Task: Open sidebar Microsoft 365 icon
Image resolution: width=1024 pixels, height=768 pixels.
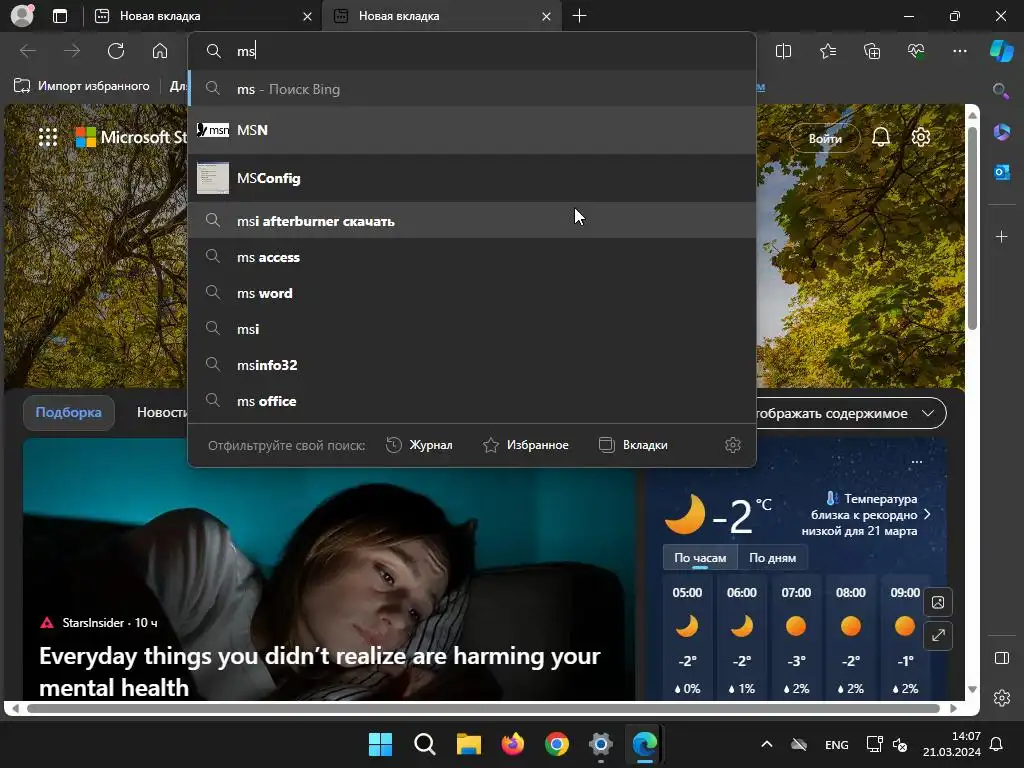Action: (1001, 132)
